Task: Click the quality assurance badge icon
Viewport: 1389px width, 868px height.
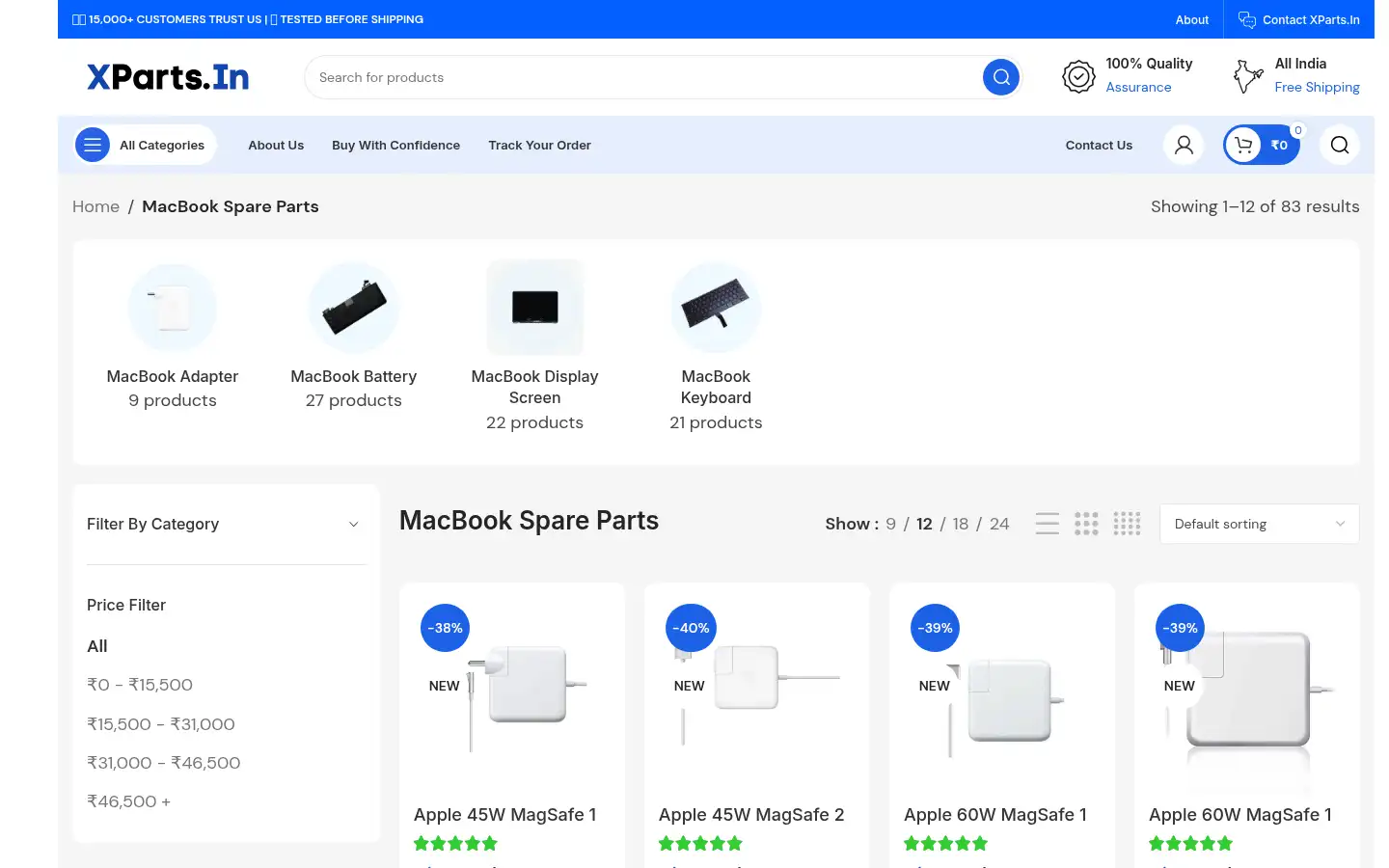Action: (1078, 76)
